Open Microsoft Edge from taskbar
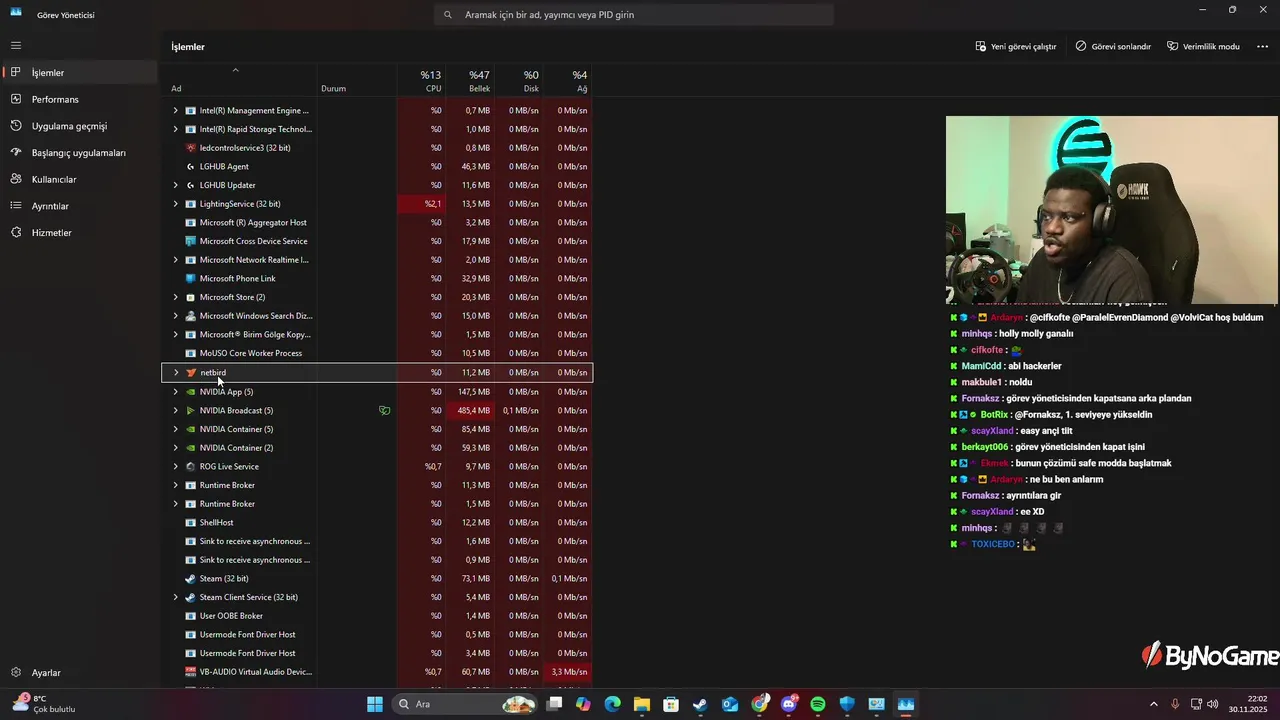The width and height of the screenshot is (1280, 720). [x=612, y=704]
